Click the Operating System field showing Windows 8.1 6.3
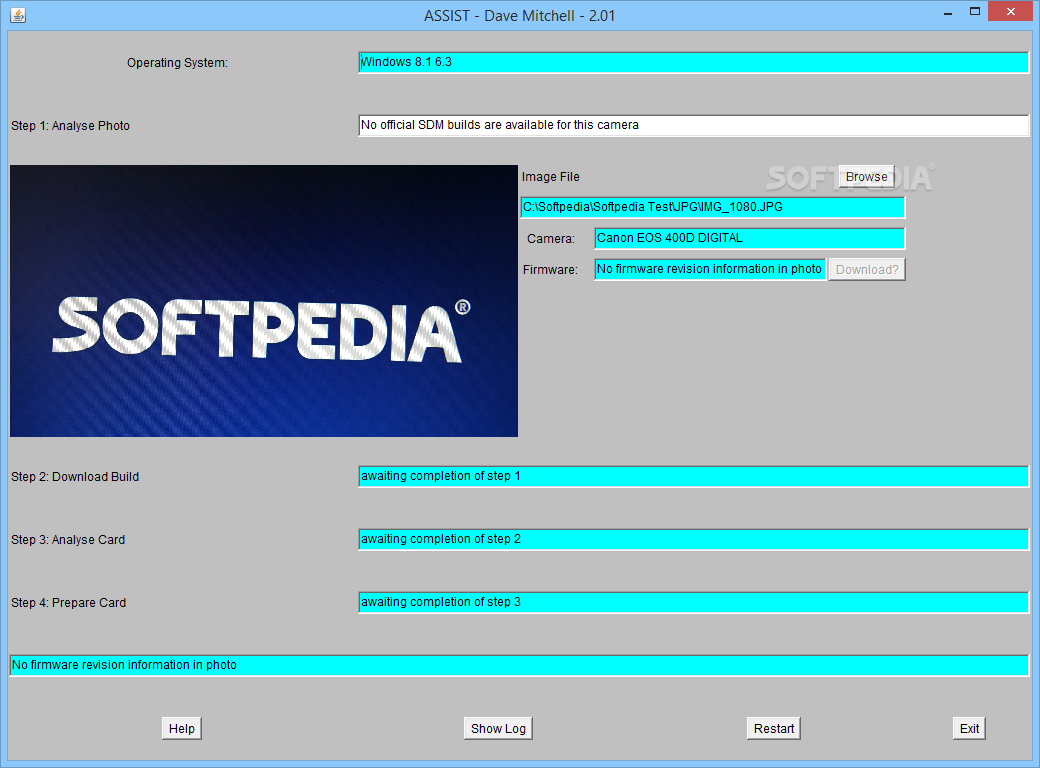 [694, 62]
